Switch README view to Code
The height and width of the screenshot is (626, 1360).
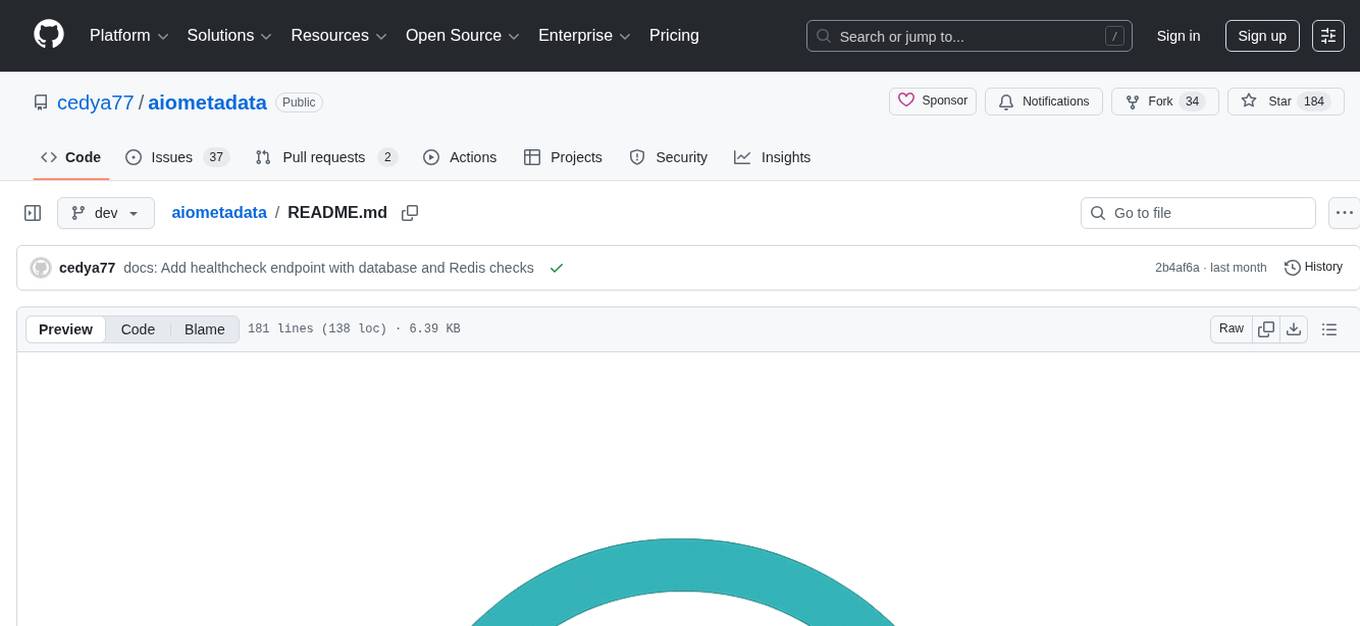137,329
